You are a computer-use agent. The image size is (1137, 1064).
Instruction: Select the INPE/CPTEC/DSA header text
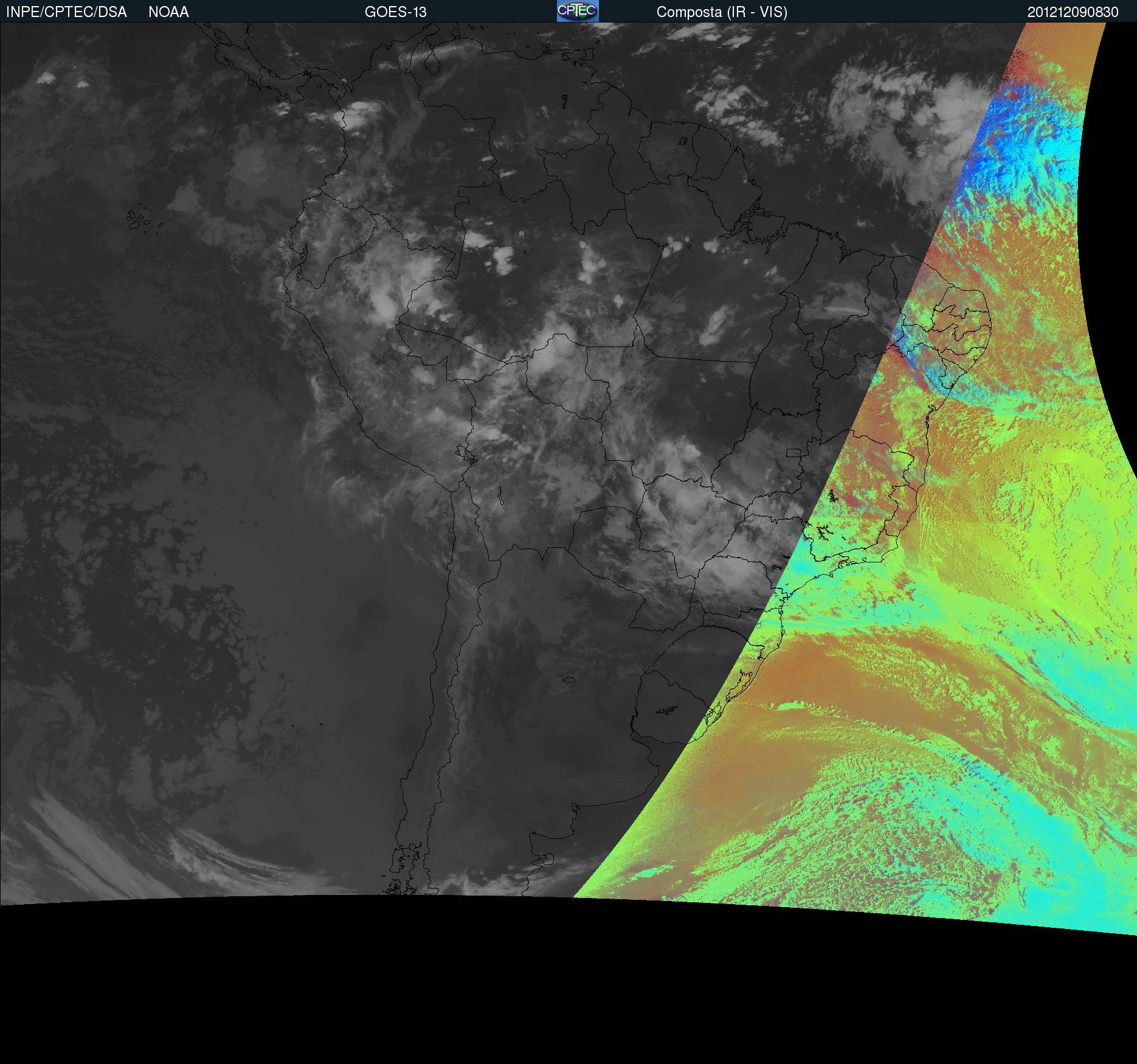(66, 12)
